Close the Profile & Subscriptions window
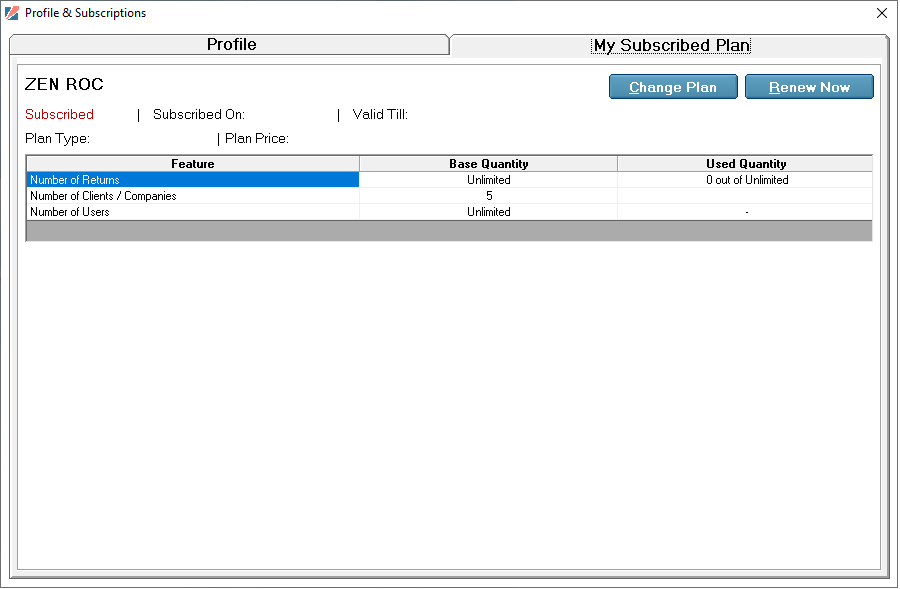The width and height of the screenshot is (900, 589). click(882, 13)
